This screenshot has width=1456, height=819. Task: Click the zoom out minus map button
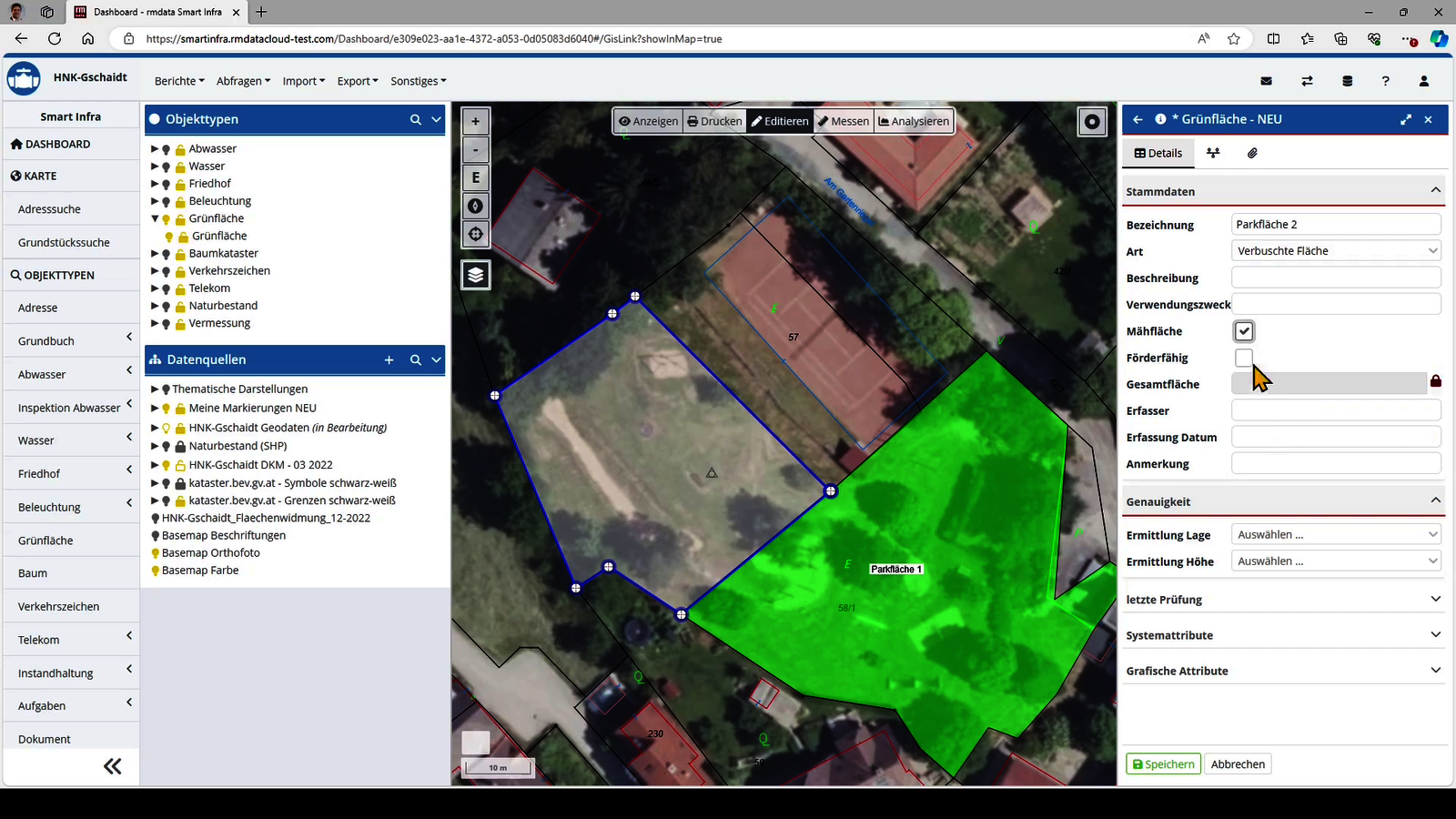point(475,149)
